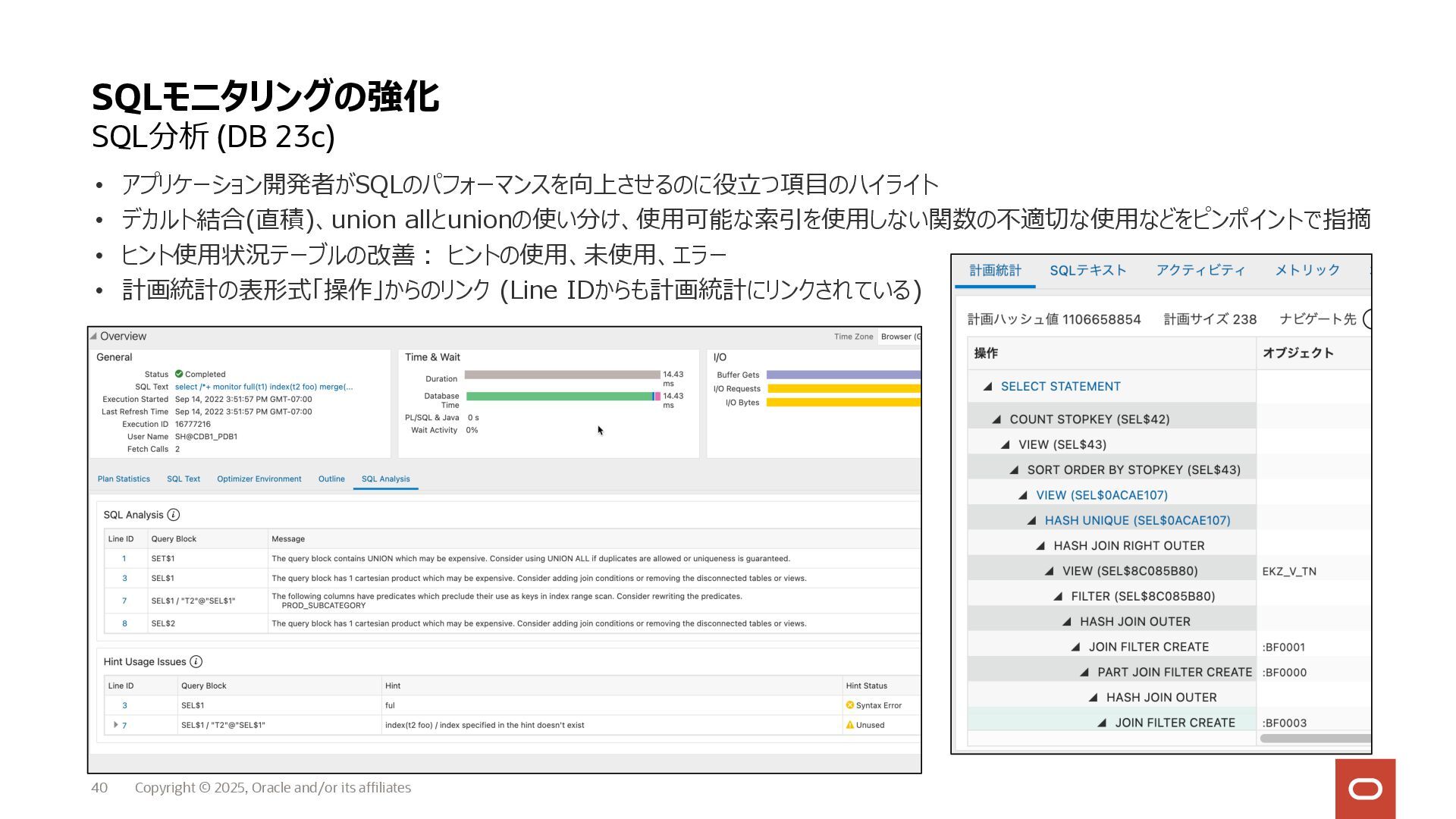This screenshot has height=819, width=1456.
Task: Open the Plan Statistics tab
Action: coord(124,479)
